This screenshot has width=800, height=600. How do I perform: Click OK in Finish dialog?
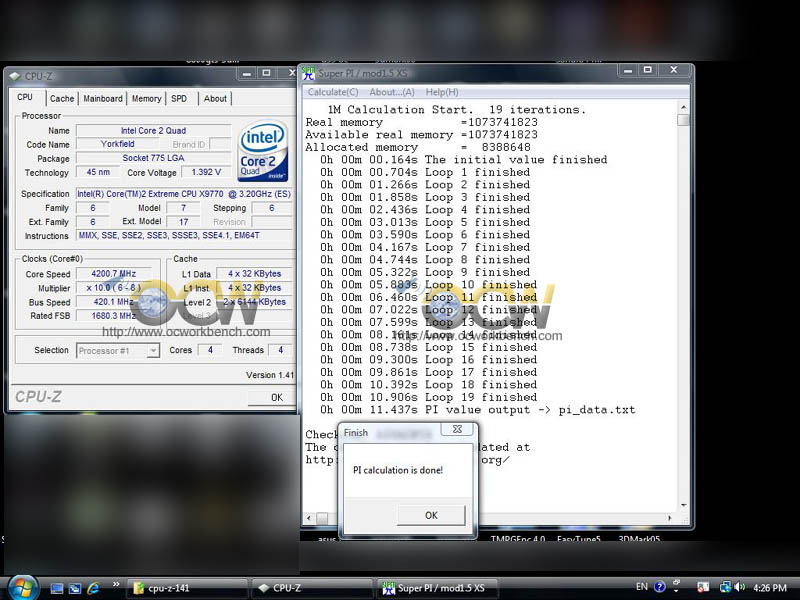pyautogui.click(x=431, y=515)
